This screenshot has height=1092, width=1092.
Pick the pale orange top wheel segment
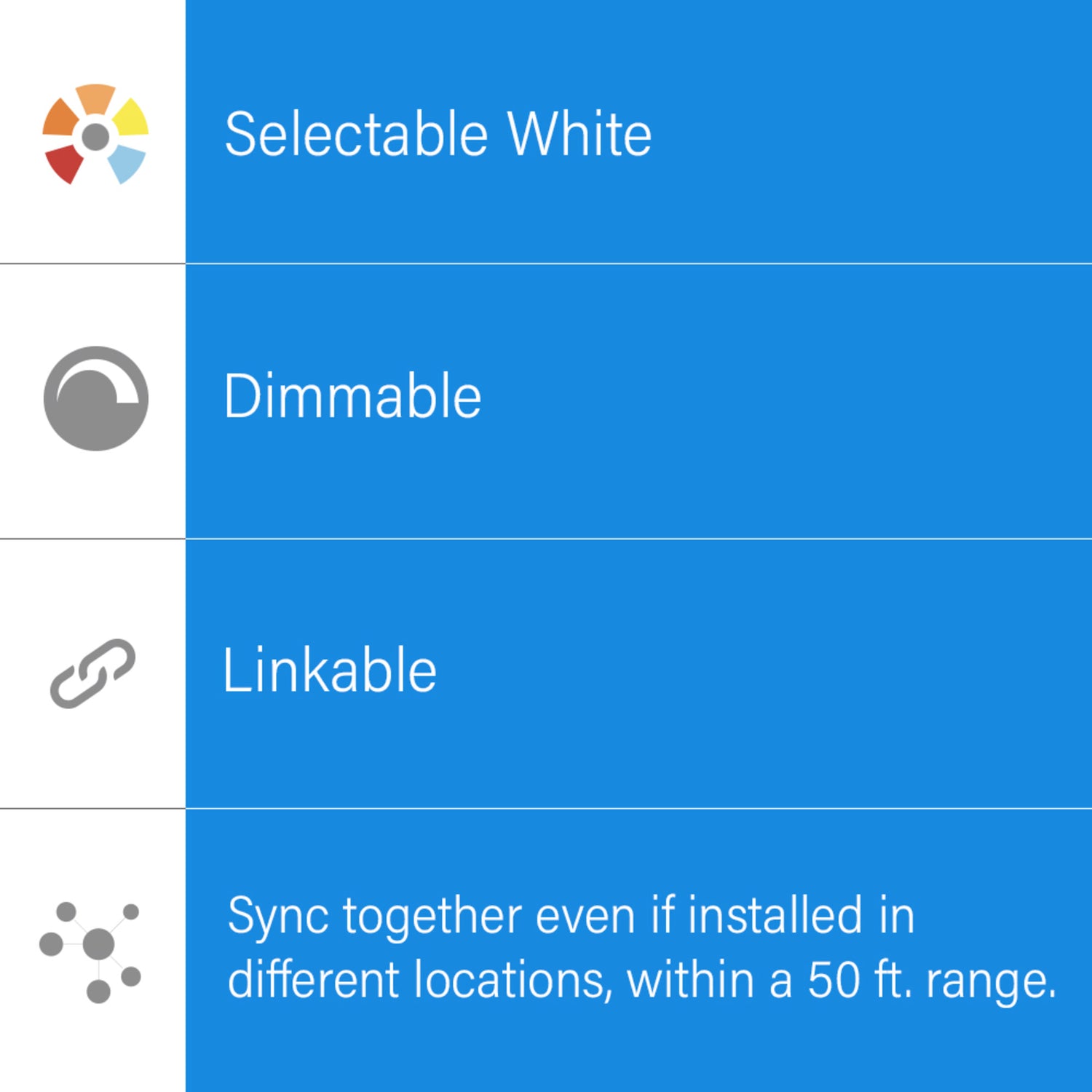95,98
